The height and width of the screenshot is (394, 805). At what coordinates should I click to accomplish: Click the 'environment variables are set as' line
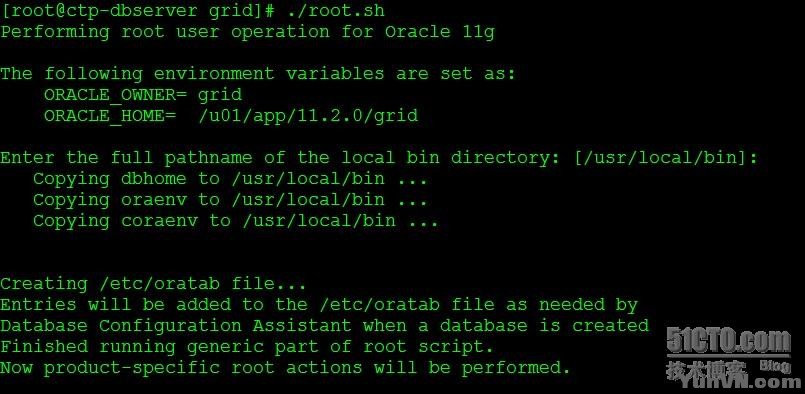click(258, 74)
